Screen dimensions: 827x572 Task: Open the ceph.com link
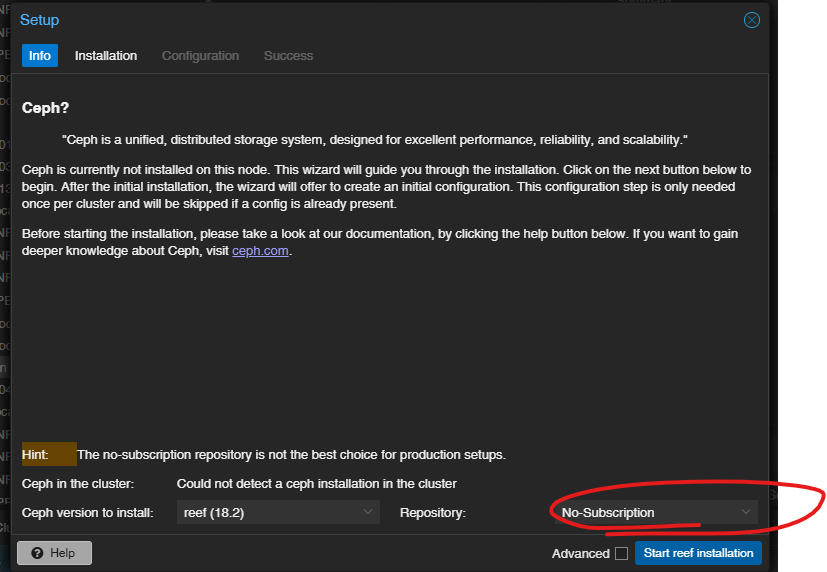pos(260,251)
